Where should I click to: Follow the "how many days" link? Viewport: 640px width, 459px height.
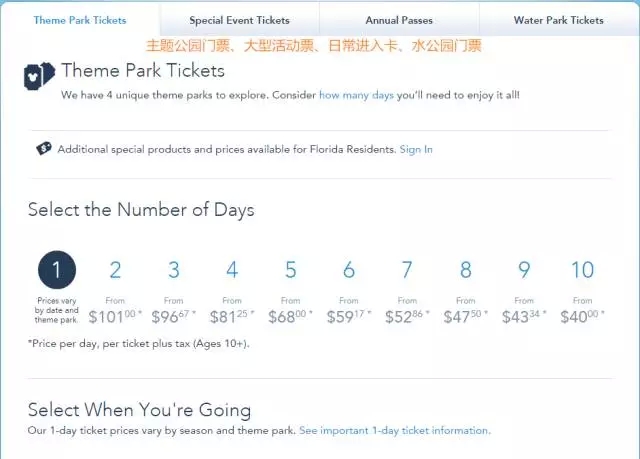coord(356,95)
